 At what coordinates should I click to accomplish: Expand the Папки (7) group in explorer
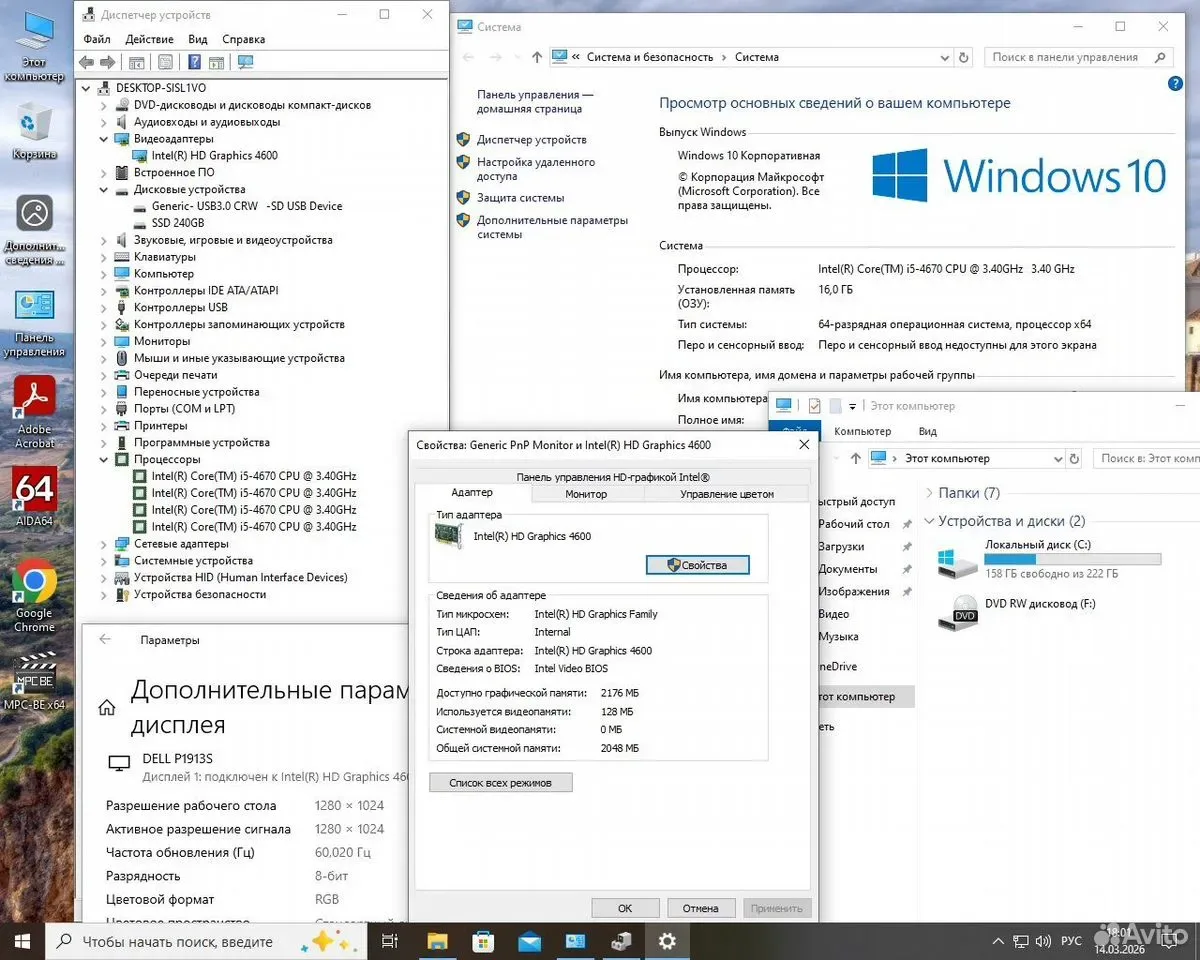[930, 493]
